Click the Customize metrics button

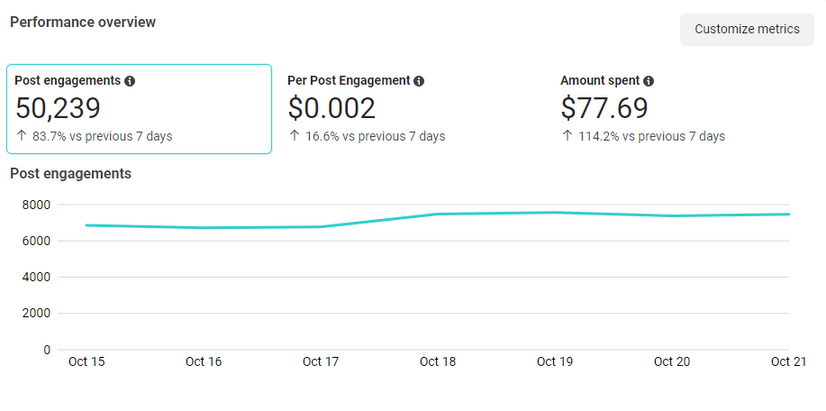click(746, 29)
